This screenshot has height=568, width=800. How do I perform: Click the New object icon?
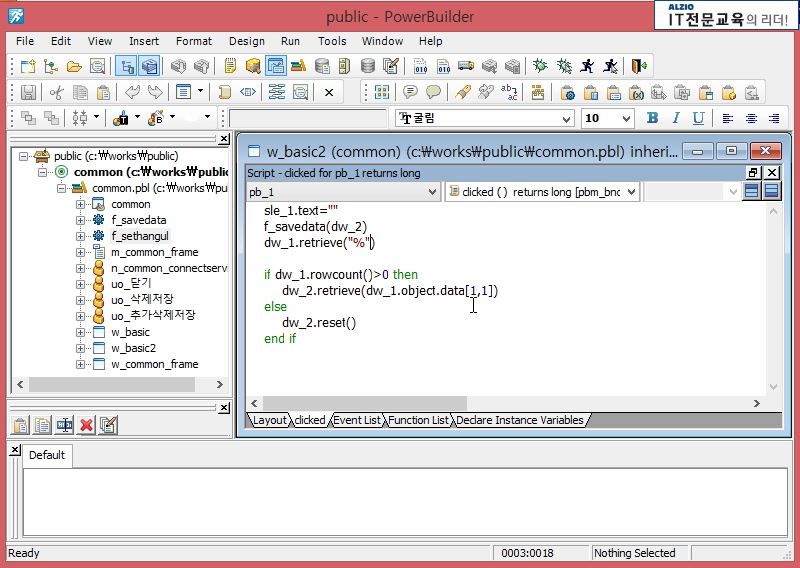tap(28, 66)
